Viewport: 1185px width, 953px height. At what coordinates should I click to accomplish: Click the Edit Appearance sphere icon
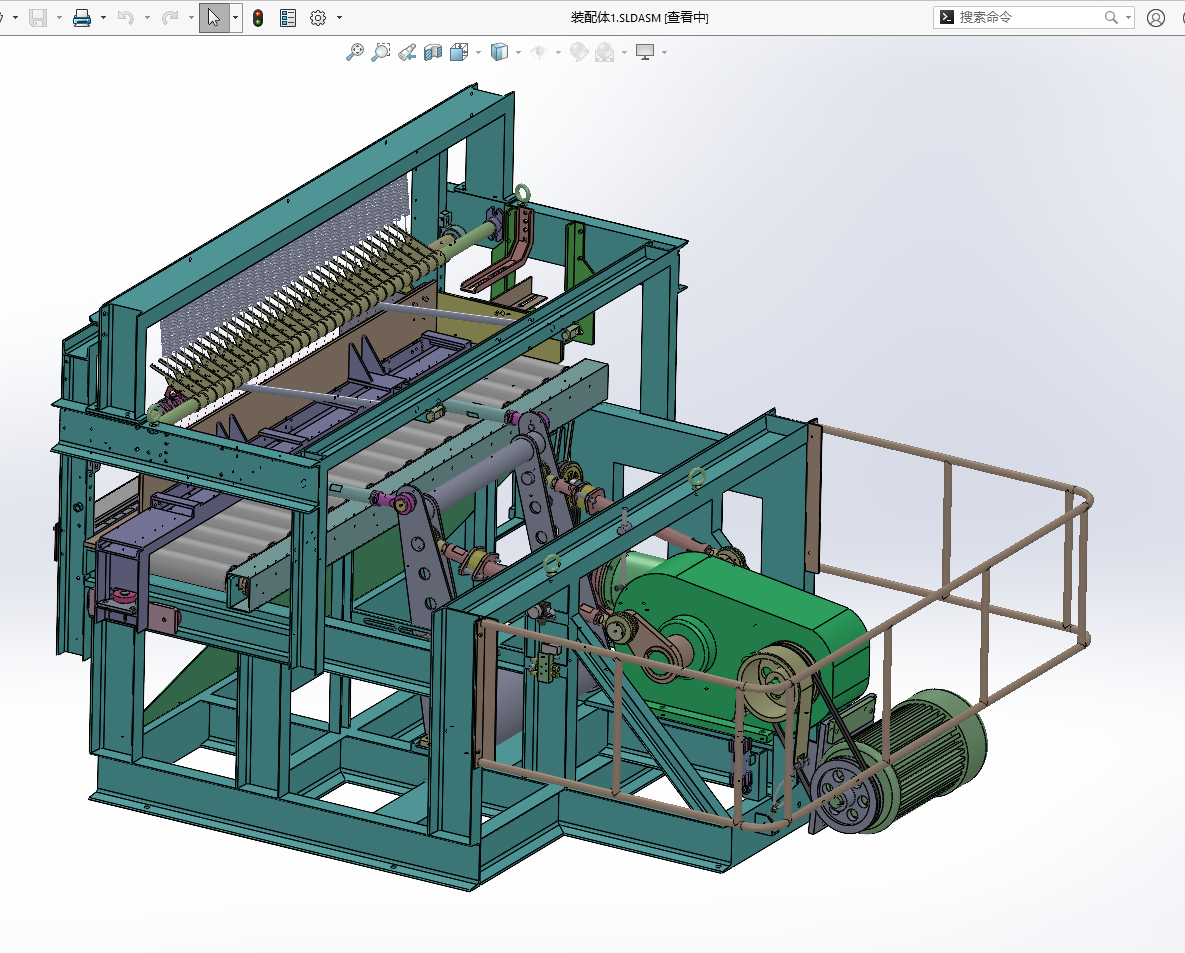tap(579, 52)
